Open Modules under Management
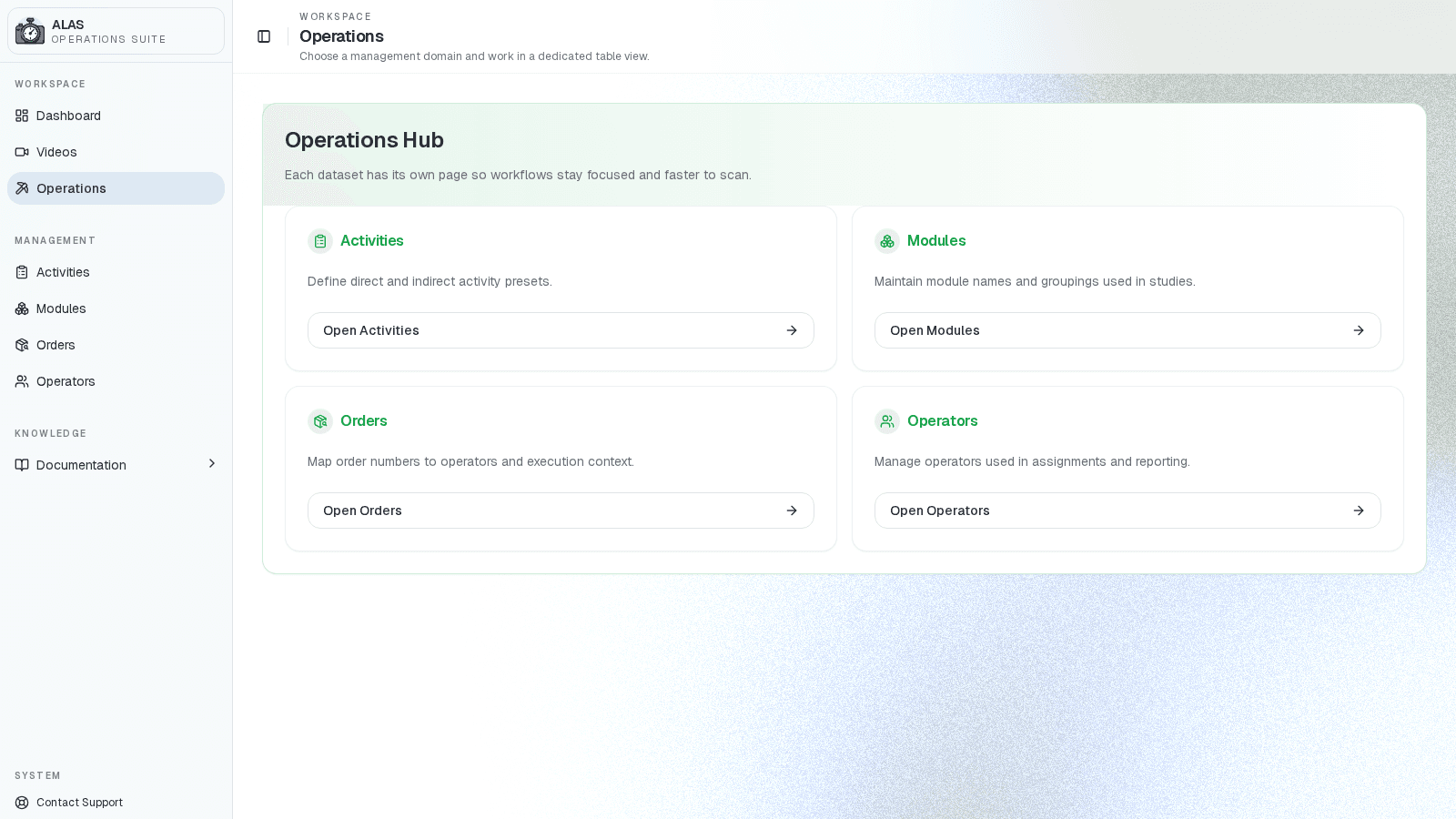1456x819 pixels. 116,308
